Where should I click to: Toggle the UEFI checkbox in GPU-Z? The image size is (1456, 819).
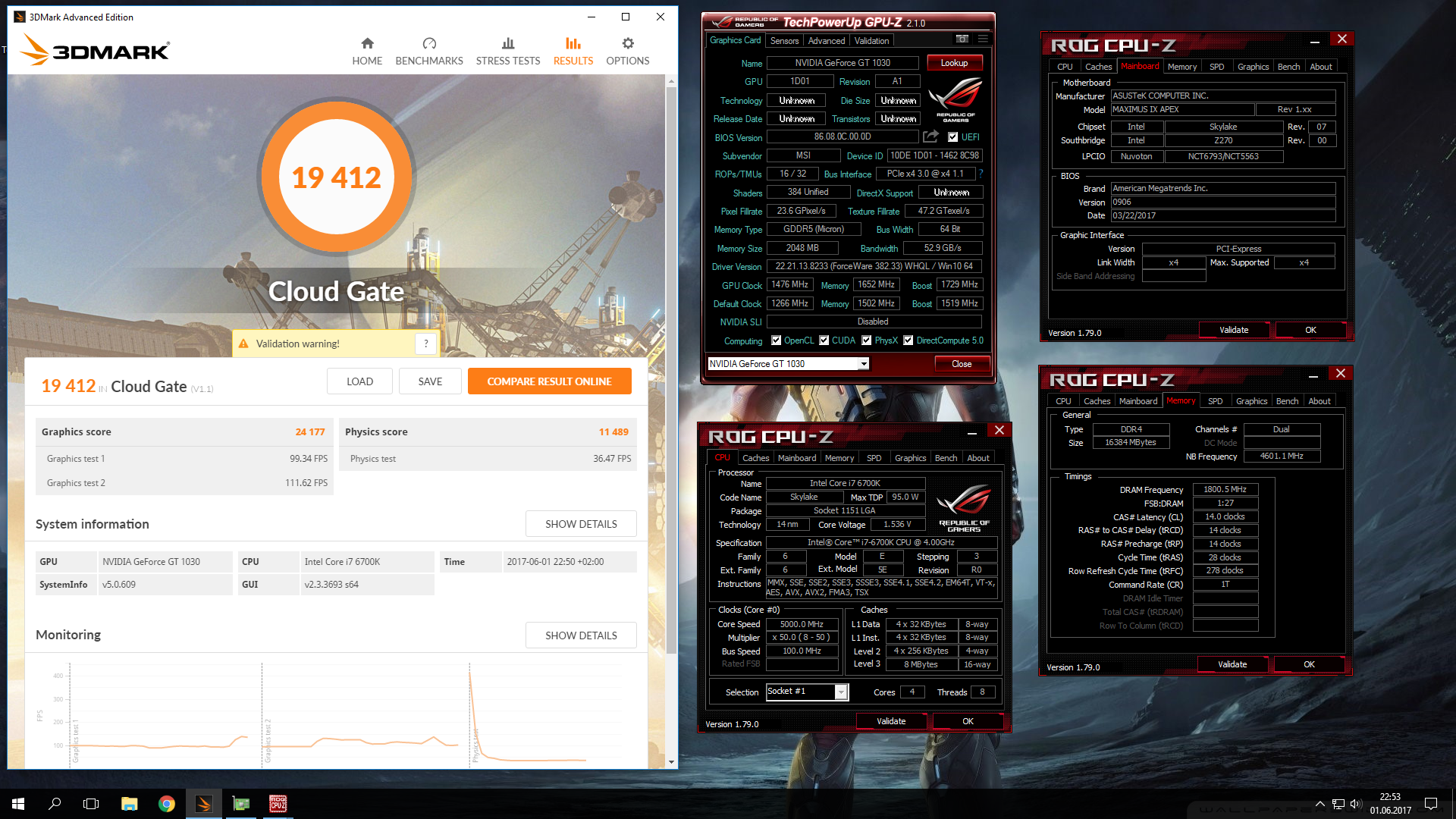pos(953,137)
